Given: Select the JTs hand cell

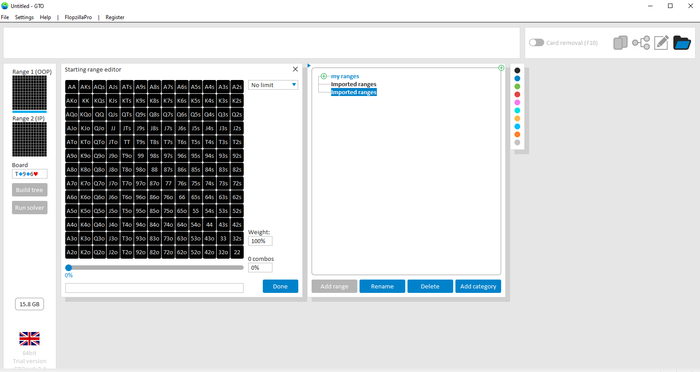Looking at the screenshot, I should tap(127, 128).
